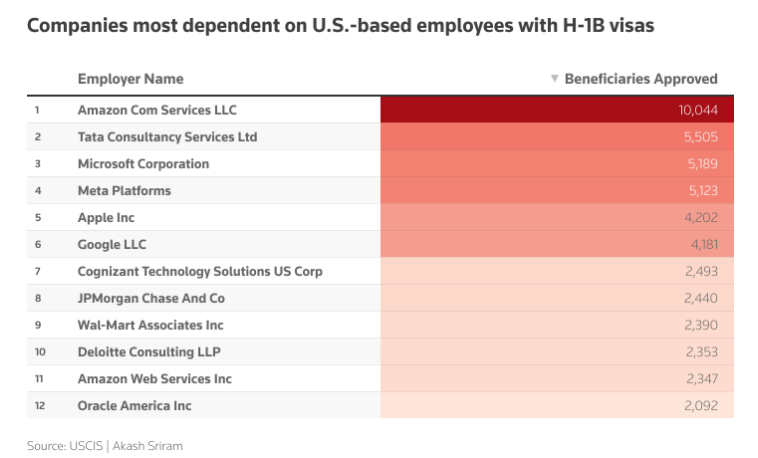Select the Amazon Com Services LLC row
758x458 pixels.
point(157,110)
